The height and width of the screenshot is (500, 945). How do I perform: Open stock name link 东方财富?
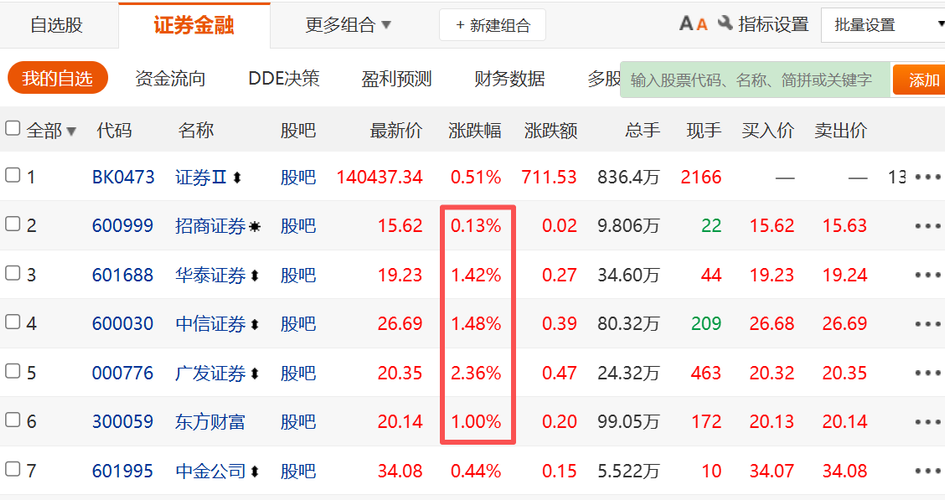[210, 422]
